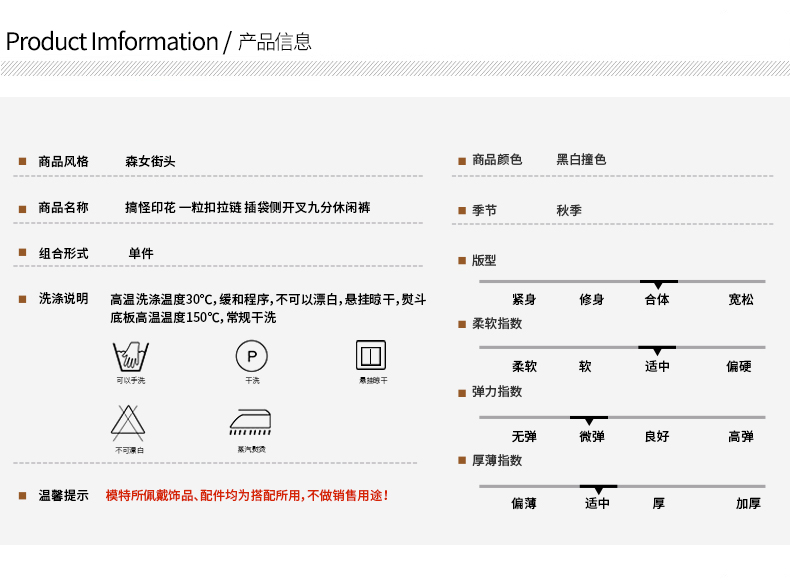Image resolution: width=790 pixels, height=584 pixels.
Task: Click the steam iron icon
Action: point(251,423)
